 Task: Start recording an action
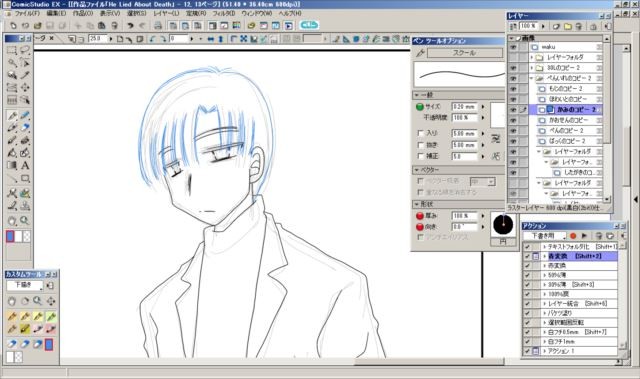[x=573, y=236]
